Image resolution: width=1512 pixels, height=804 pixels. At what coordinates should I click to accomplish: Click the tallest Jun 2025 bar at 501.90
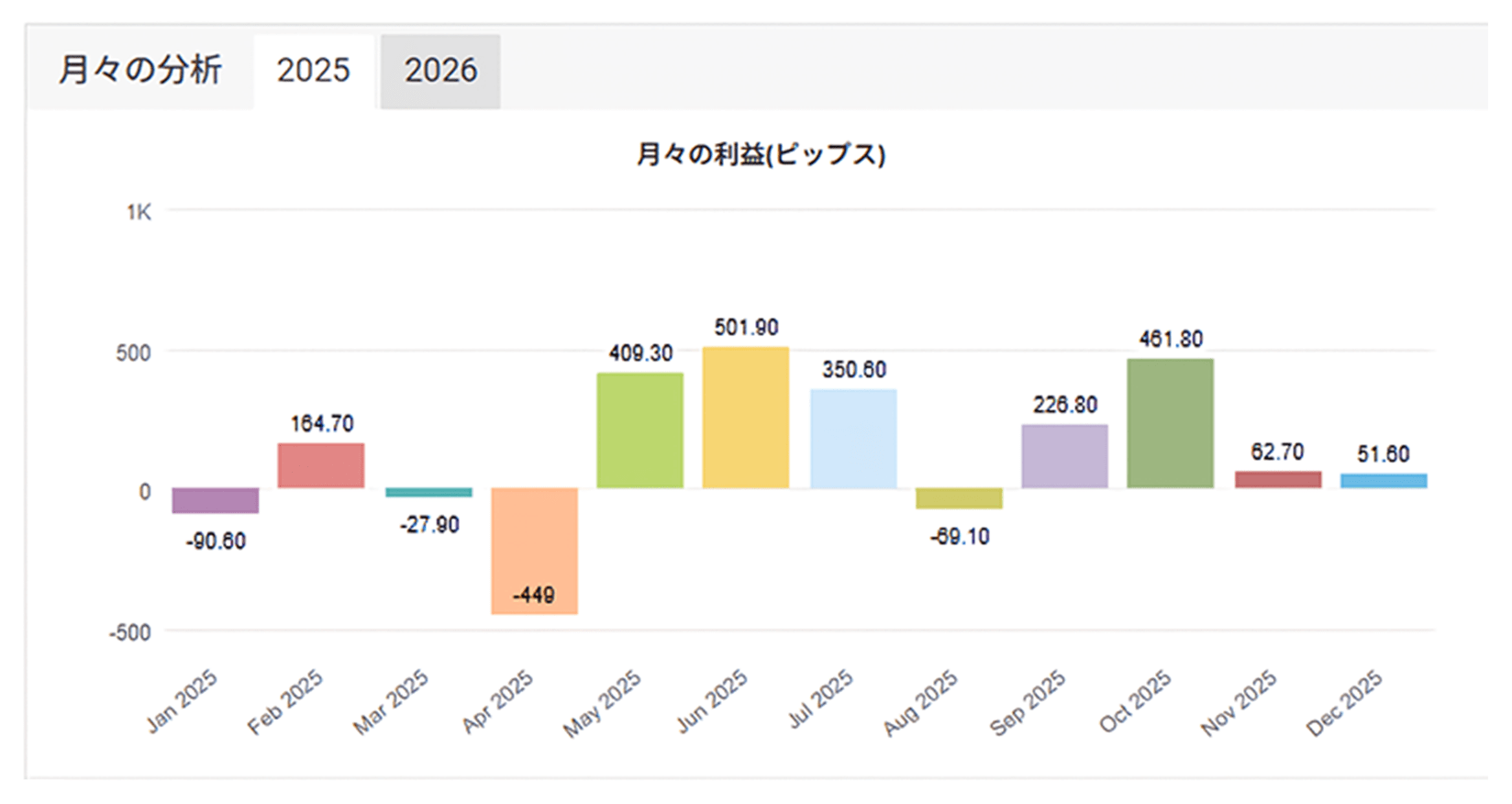(x=745, y=418)
